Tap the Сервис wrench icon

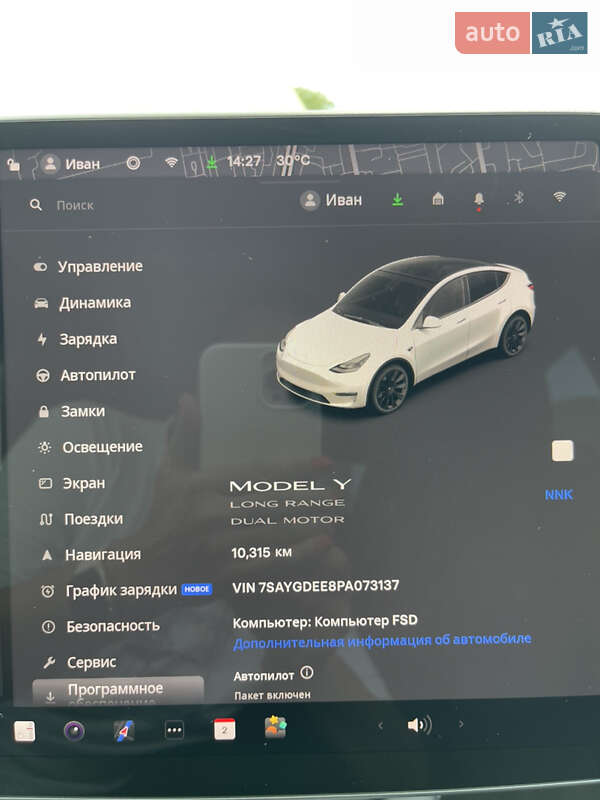[x=49, y=663]
